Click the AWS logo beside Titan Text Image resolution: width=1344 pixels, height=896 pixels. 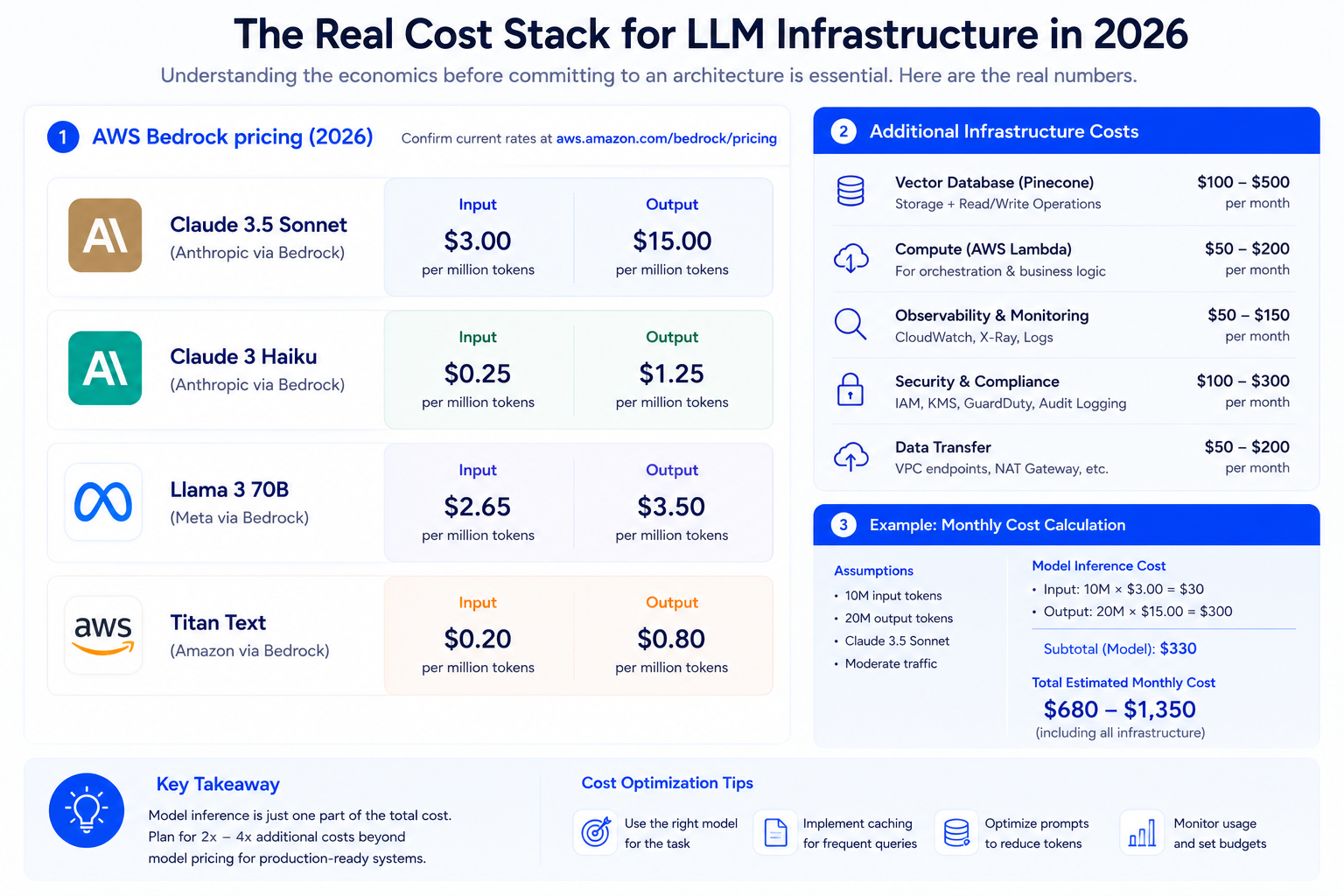point(103,635)
